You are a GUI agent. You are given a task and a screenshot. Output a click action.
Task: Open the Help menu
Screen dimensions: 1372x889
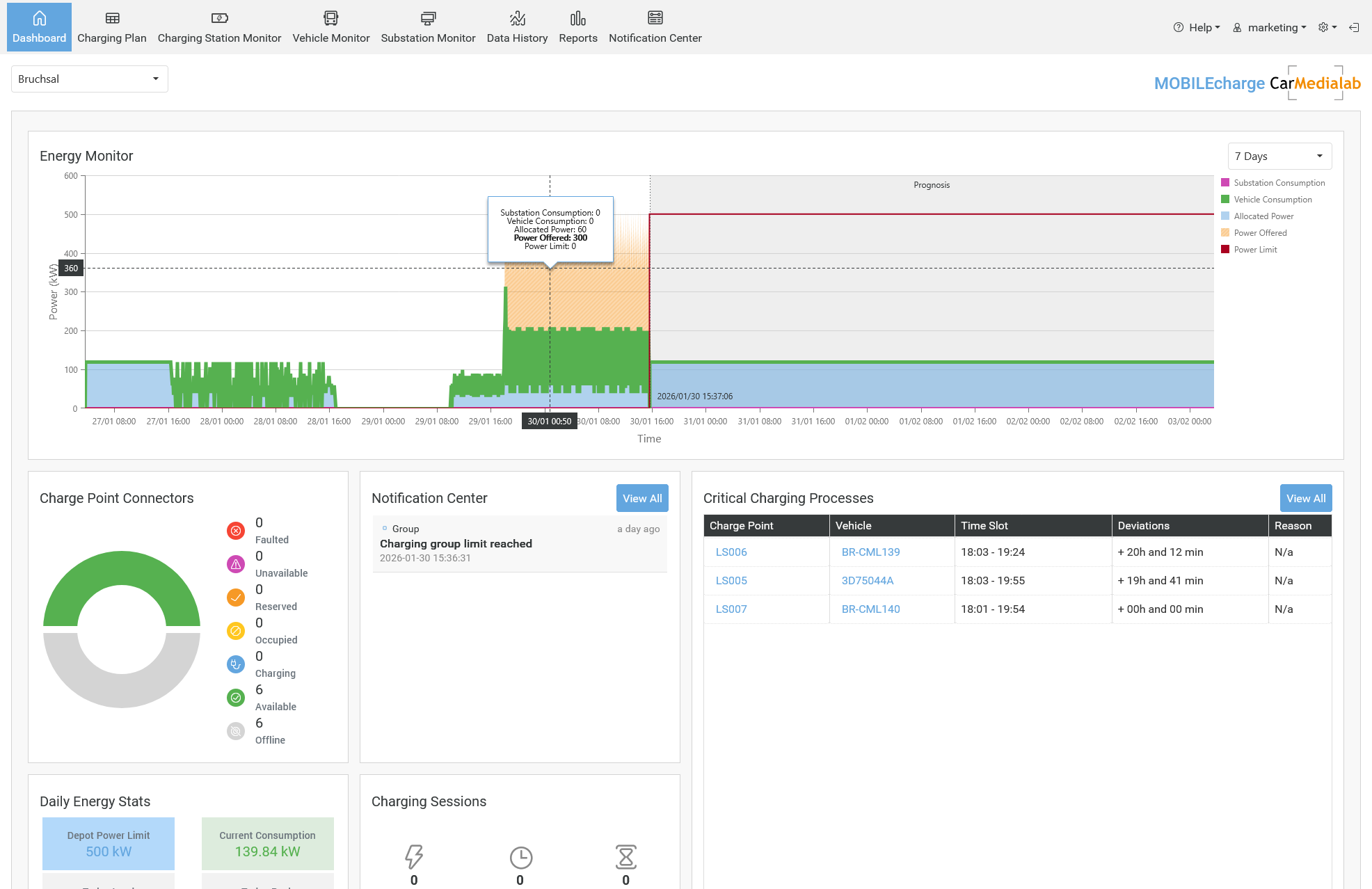pos(1197,27)
